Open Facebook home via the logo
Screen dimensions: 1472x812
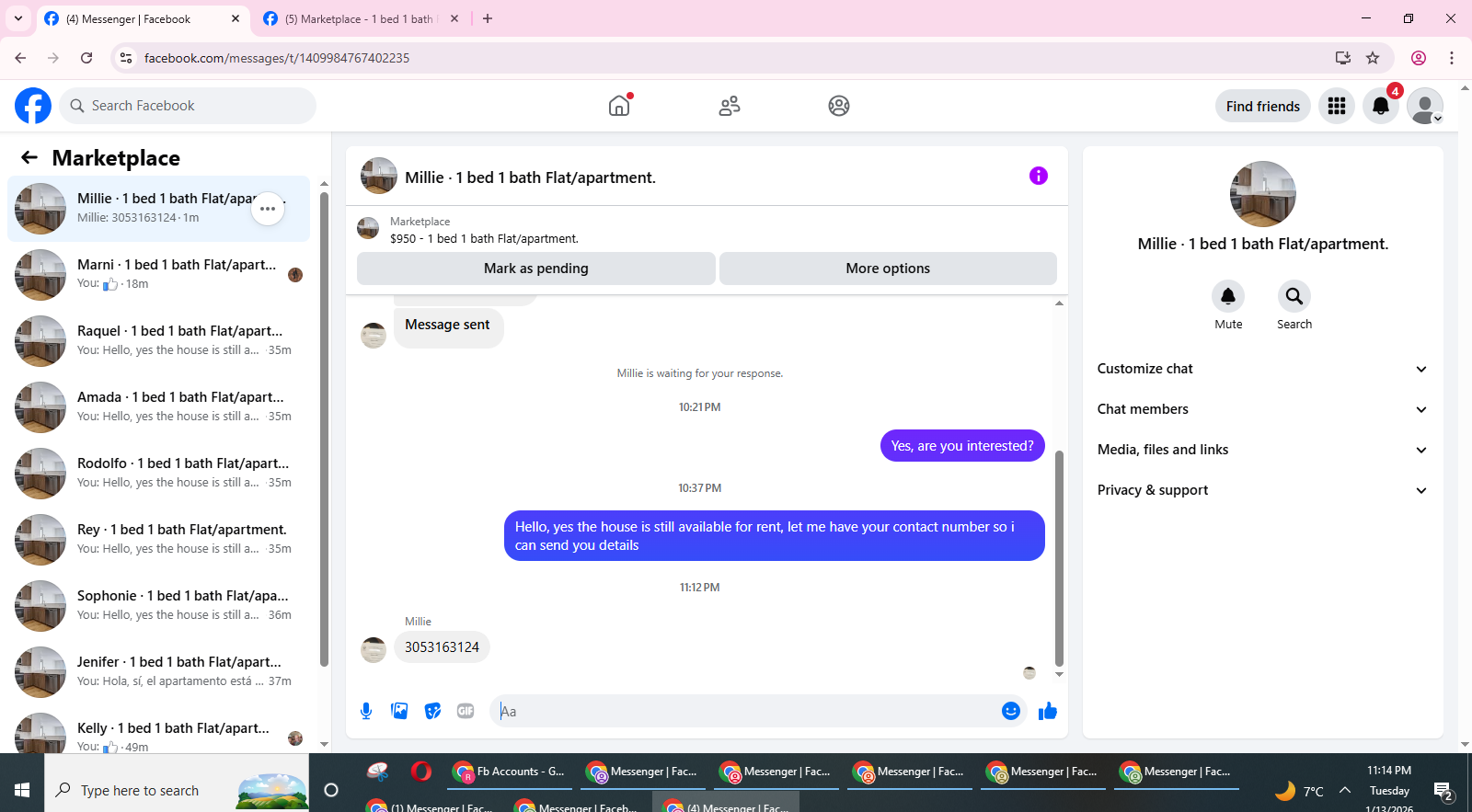[33, 106]
